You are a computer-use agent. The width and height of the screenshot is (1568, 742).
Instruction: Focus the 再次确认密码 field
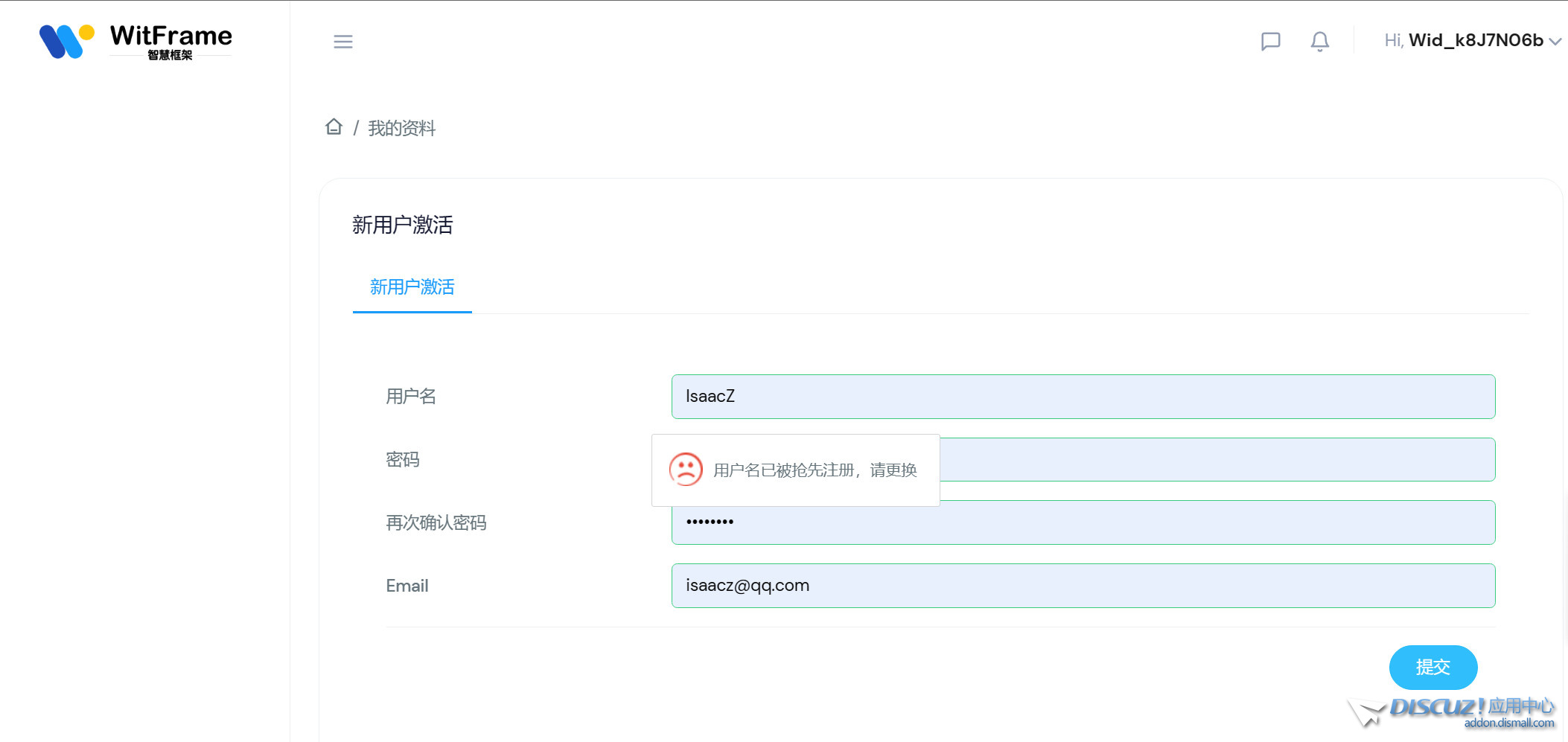pos(1083,522)
